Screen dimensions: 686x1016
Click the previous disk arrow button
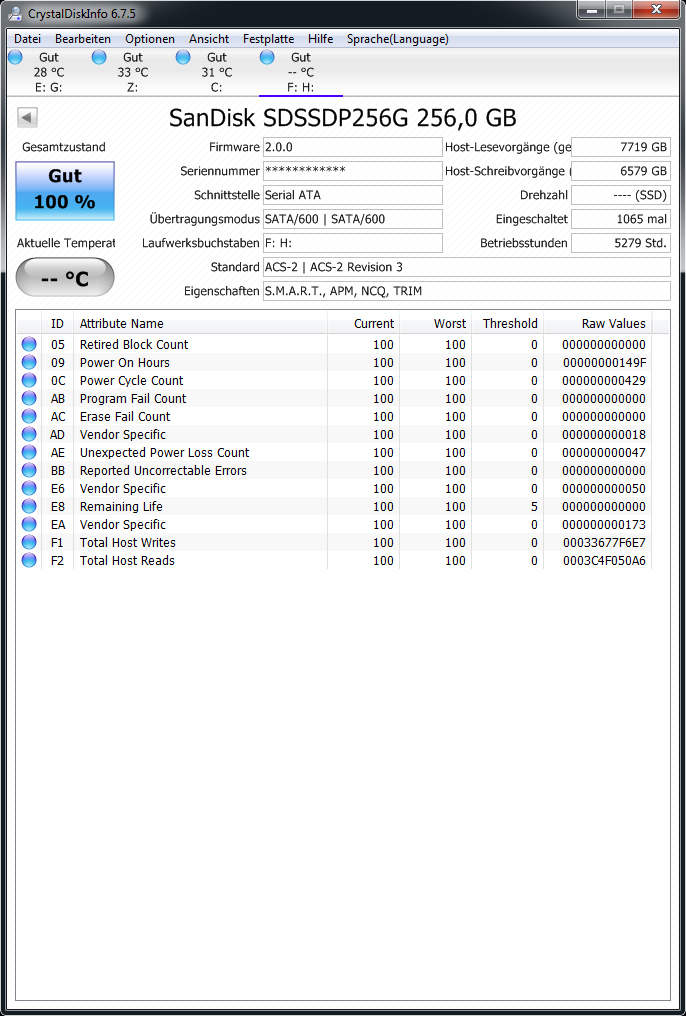pos(27,117)
